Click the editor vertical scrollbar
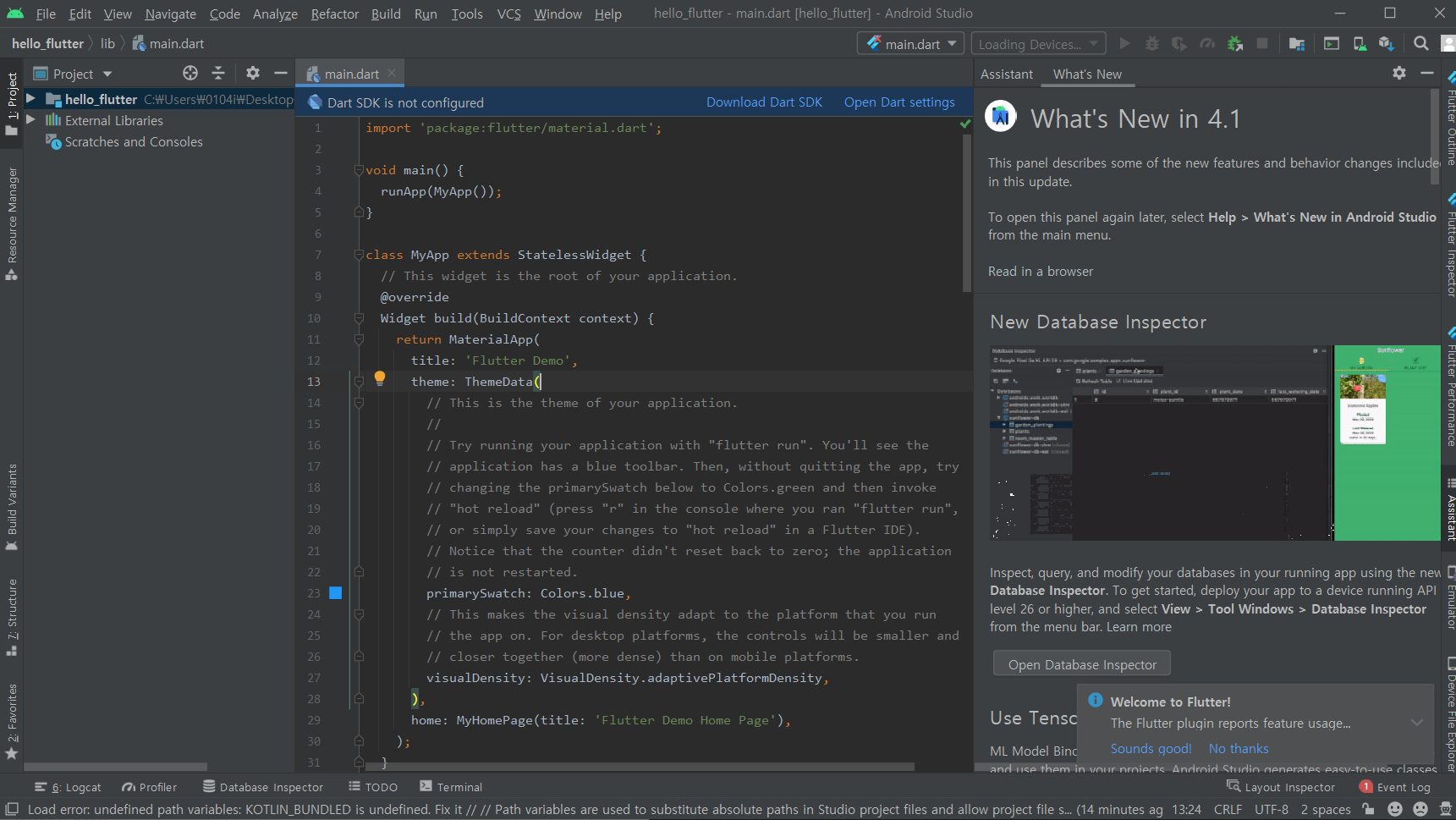 966,213
